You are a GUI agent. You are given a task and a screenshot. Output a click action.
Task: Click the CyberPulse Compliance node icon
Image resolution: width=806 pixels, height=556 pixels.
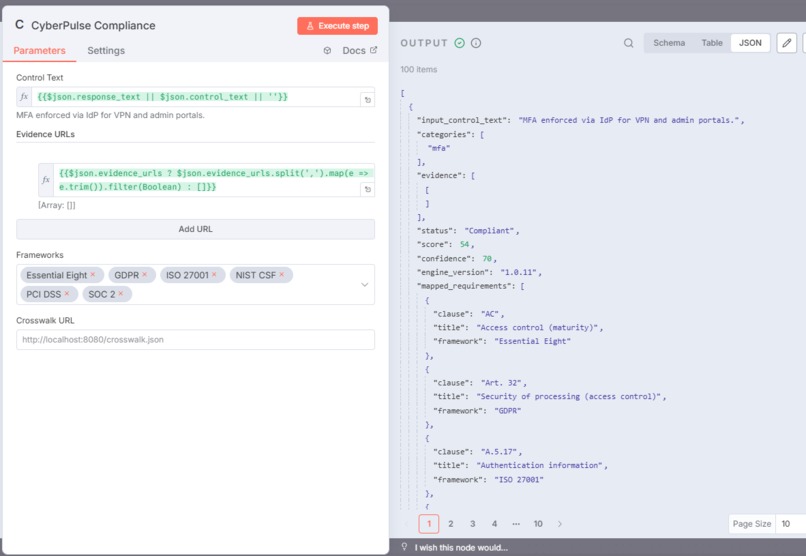tap(20, 25)
